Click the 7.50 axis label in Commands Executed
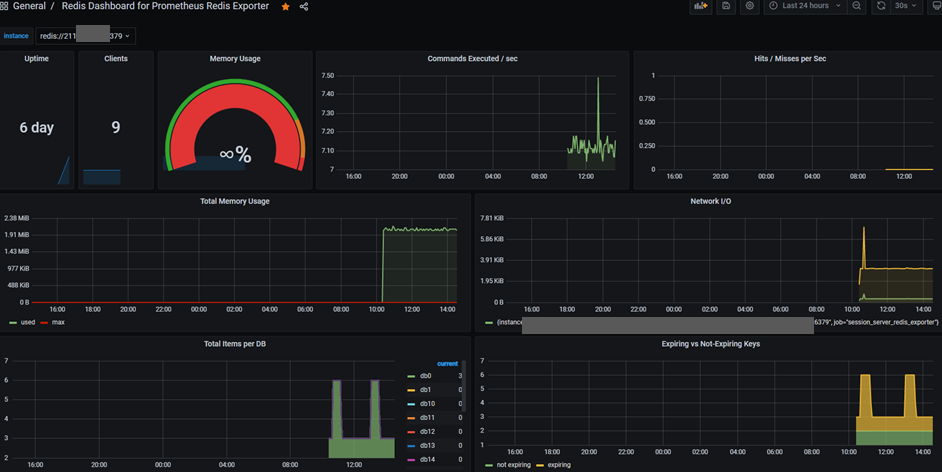The width and height of the screenshot is (942, 472). pos(327,76)
